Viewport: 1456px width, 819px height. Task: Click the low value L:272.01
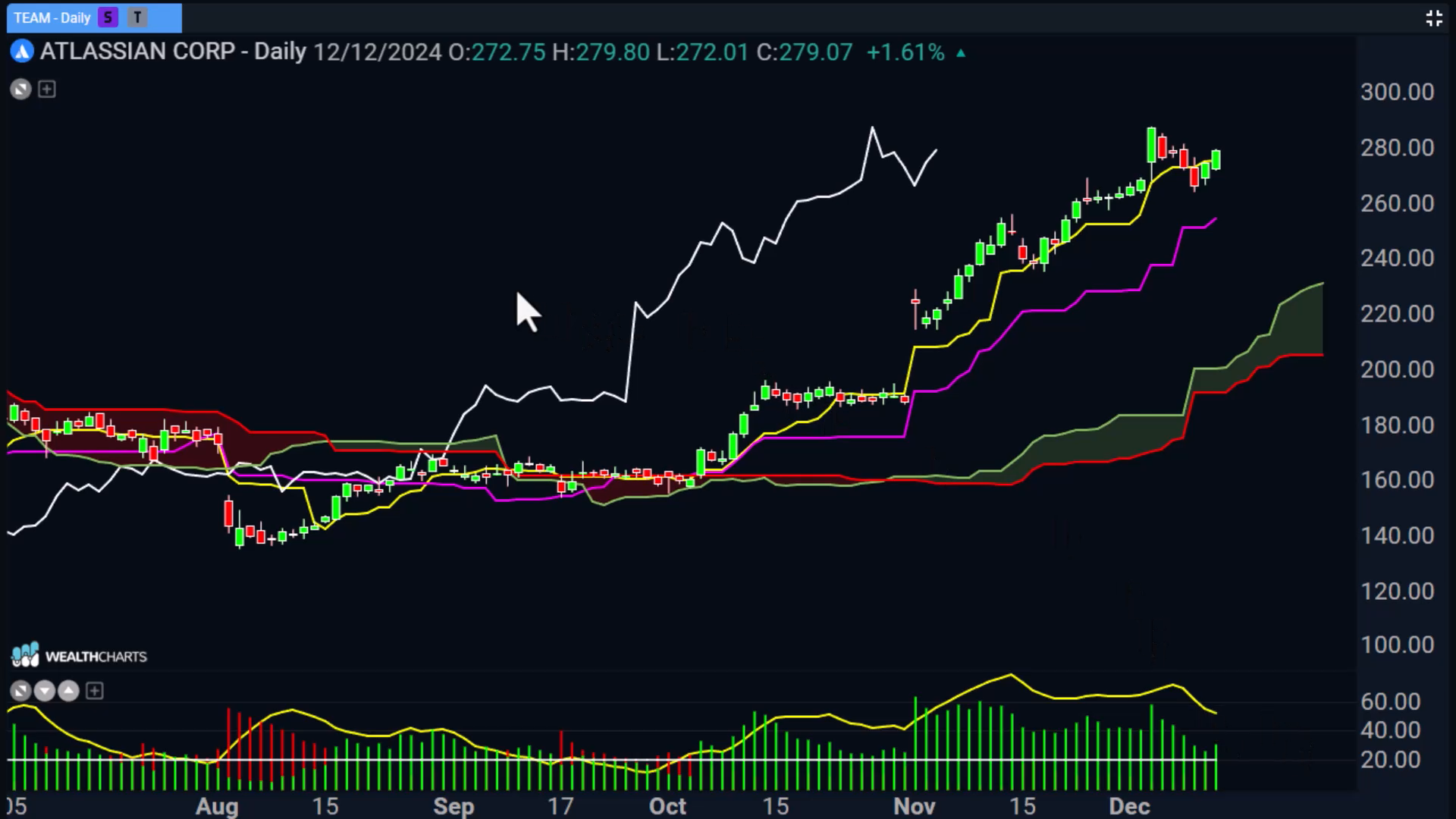[x=703, y=52]
